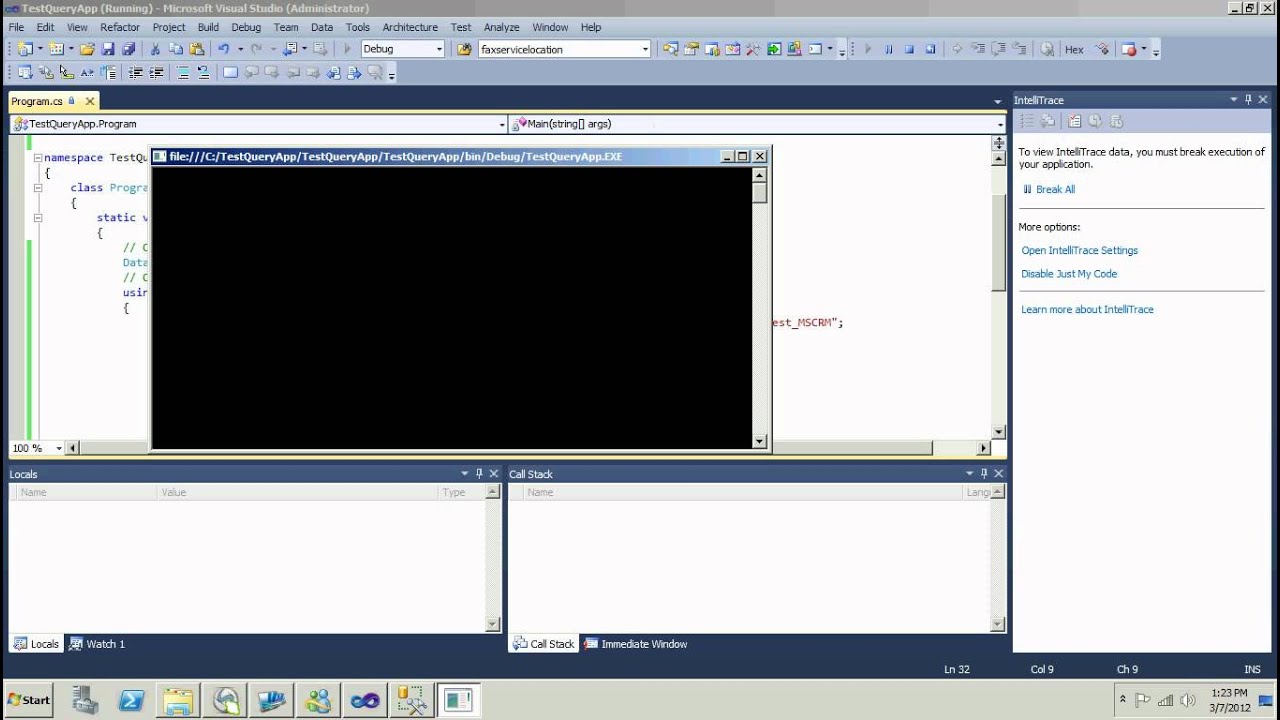The height and width of the screenshot is (720, 1280).
Task: Open Properties Window toolbar icon
Action: point(691,49)
